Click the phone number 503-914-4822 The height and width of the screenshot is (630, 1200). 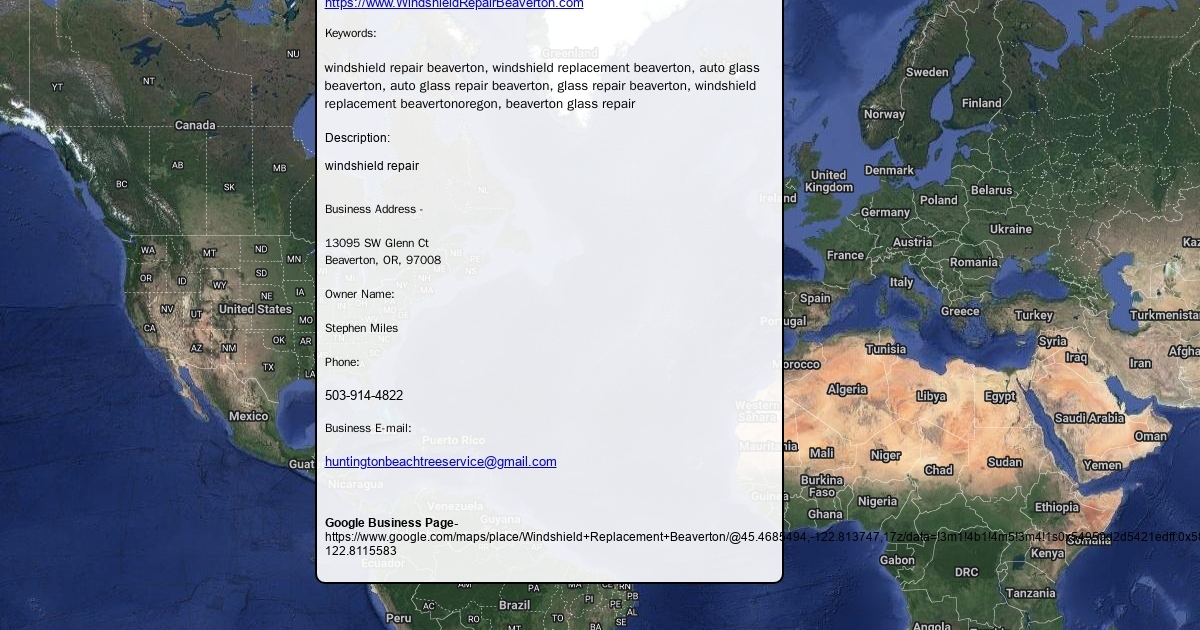click(364, 396)
